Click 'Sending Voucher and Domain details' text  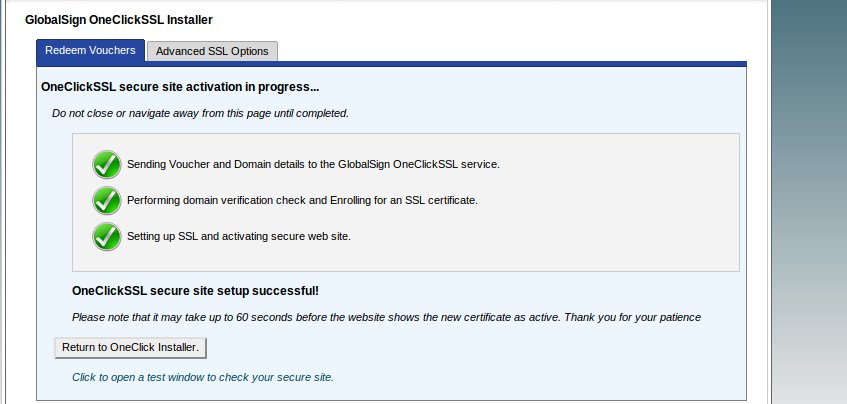pyautogui.click(x=313, y=164)
